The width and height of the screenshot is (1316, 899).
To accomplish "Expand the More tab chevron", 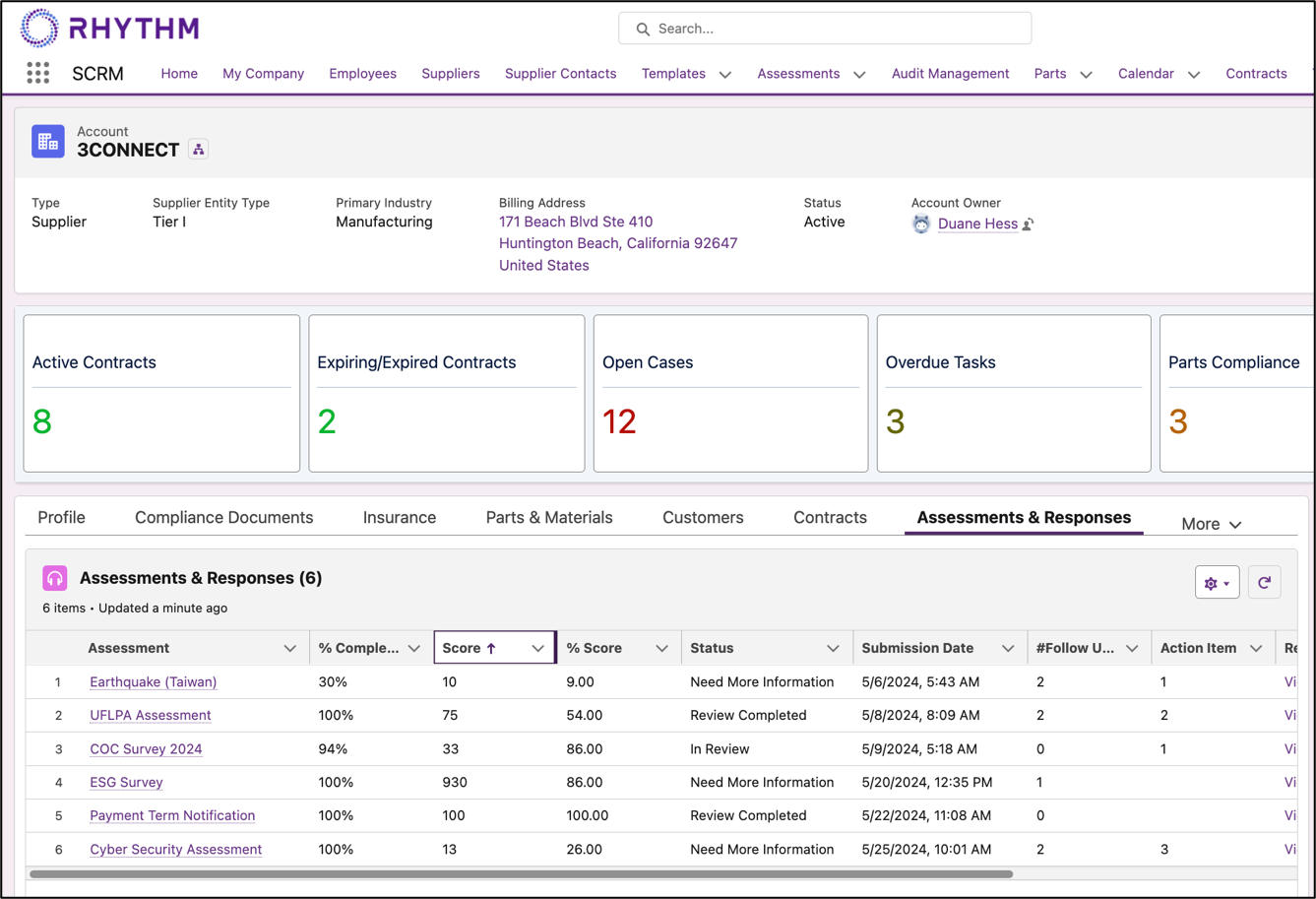I will coord(1236,524).
